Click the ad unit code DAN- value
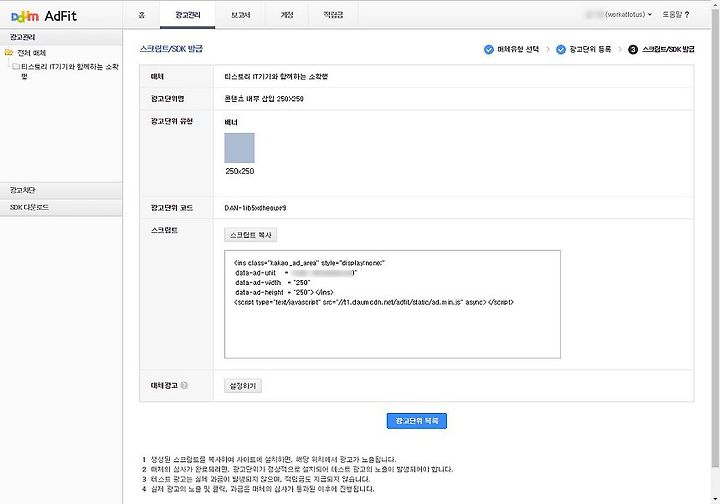 tap(255, 208)
